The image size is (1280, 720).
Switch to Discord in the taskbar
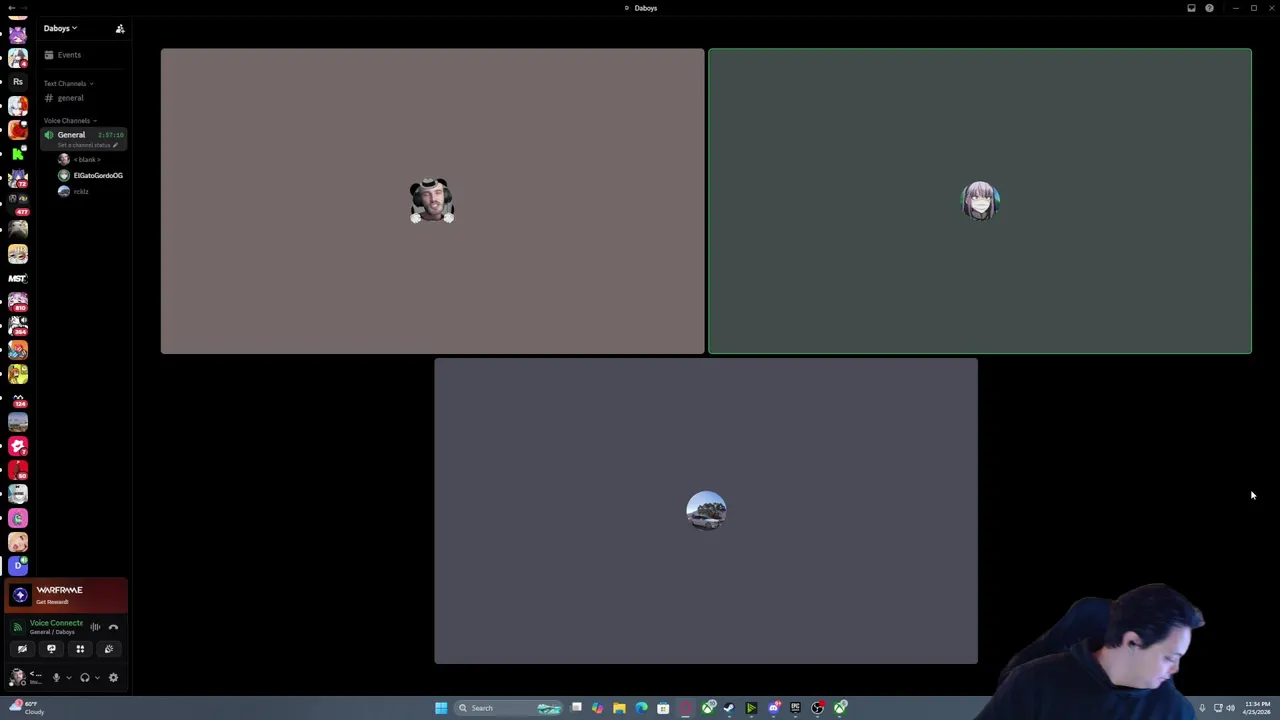pos(773,708)
